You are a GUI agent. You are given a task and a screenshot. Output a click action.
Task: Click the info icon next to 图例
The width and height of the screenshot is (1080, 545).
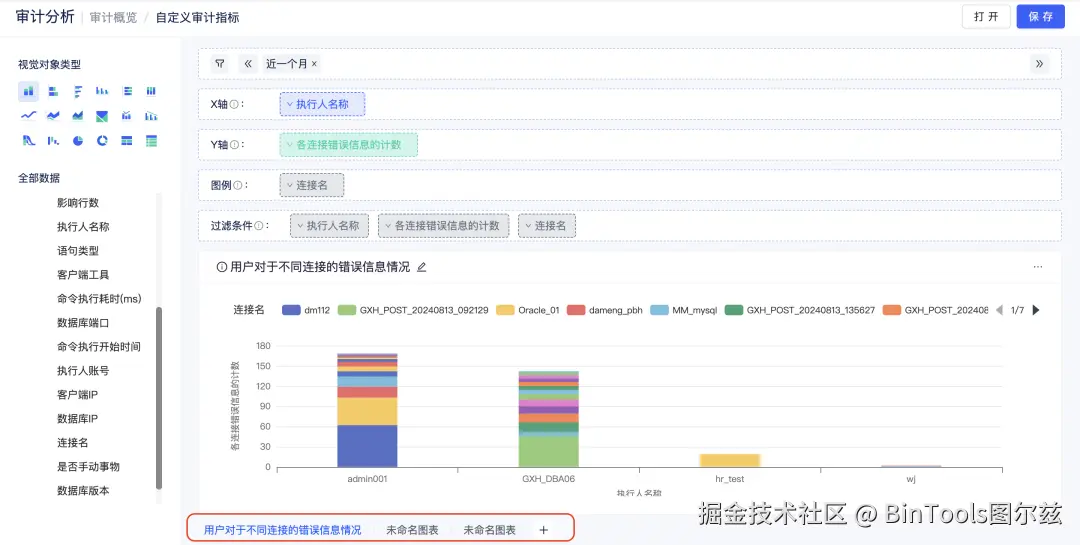tap(238, 185)
